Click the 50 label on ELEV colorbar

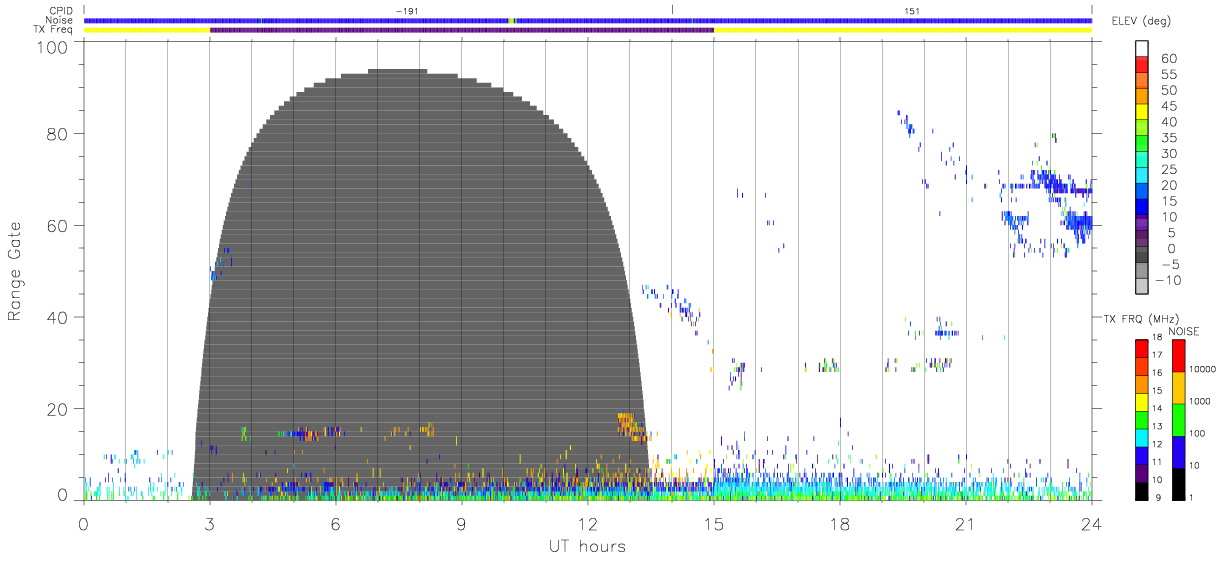tap(1170, 90)
